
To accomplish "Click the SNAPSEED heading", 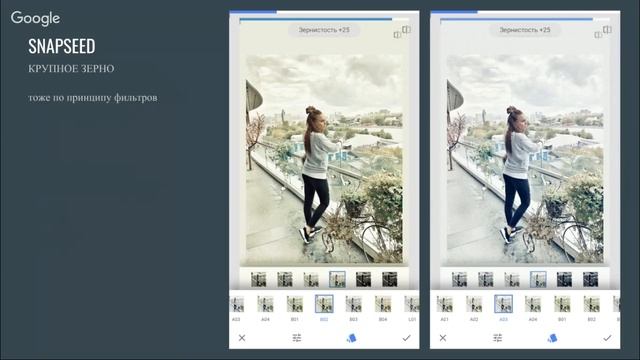I will click(62, 46).
